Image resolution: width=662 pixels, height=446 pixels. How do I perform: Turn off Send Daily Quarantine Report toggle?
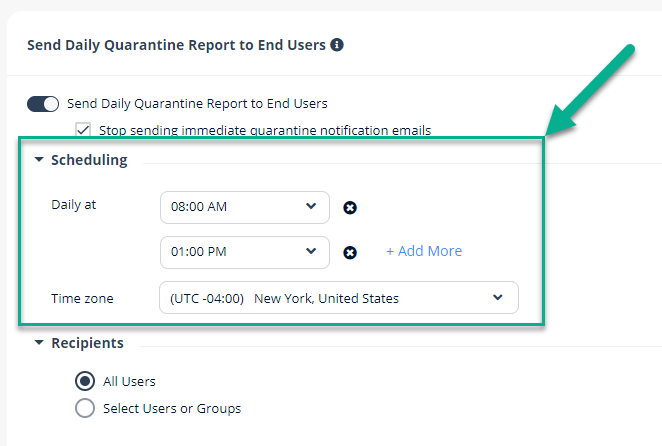pyautogui.click(x=43, y=104)
